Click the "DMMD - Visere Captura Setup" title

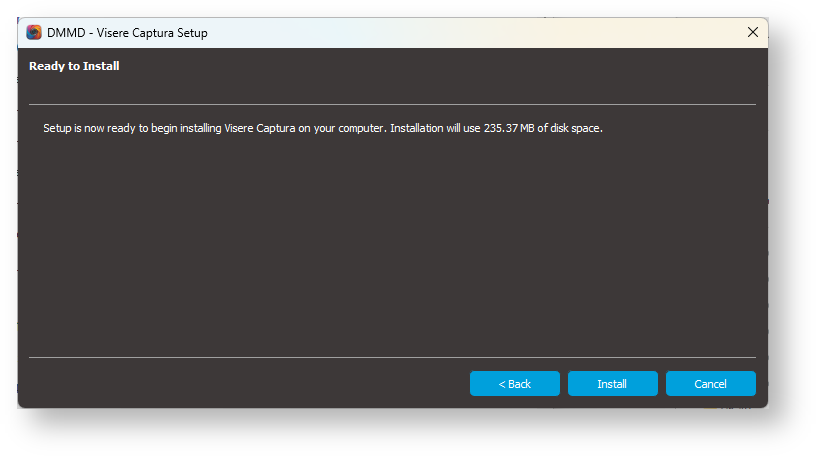127,33
